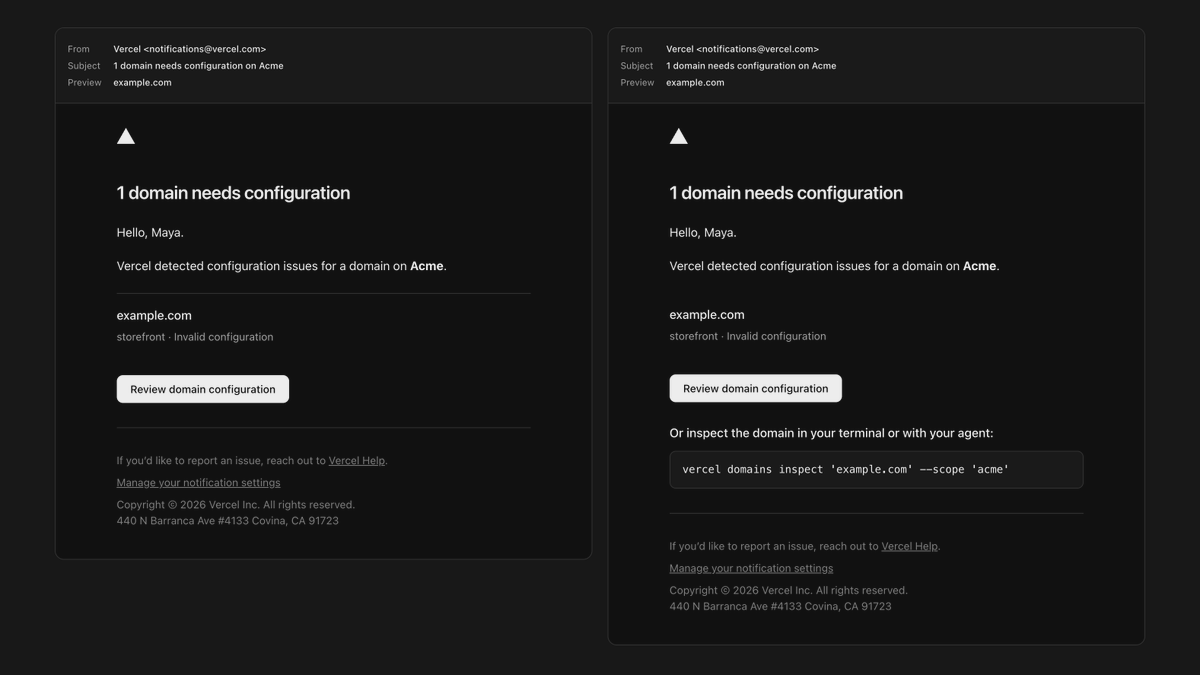Click the sender address in left email header
Viewport: 1200px width, 675px height.
point(190,49)
